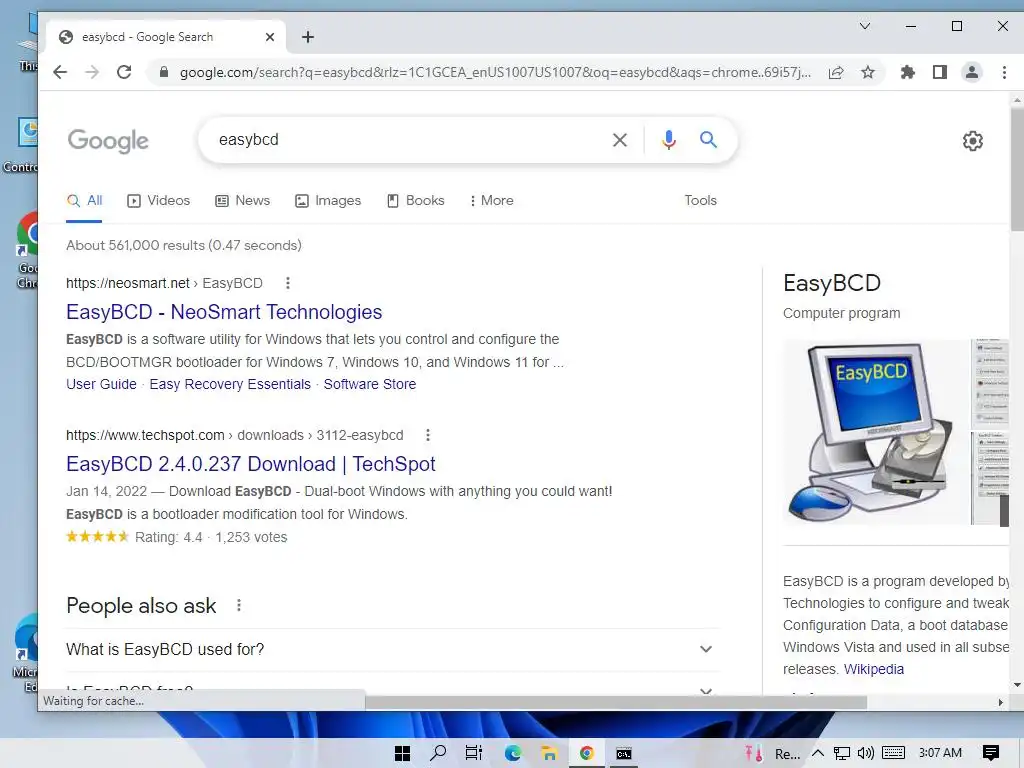Open the Windows Start menu

[x=402, y=753]
